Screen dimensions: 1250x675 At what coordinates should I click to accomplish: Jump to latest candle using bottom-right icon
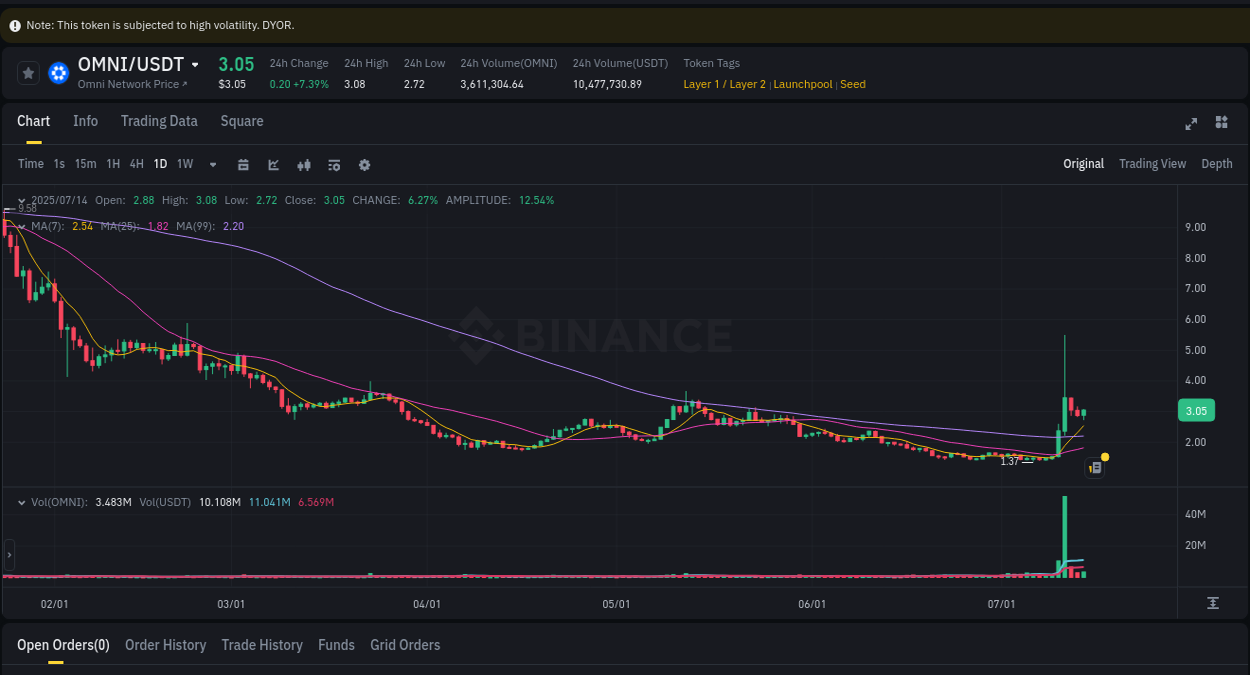tap(1212, 603)
